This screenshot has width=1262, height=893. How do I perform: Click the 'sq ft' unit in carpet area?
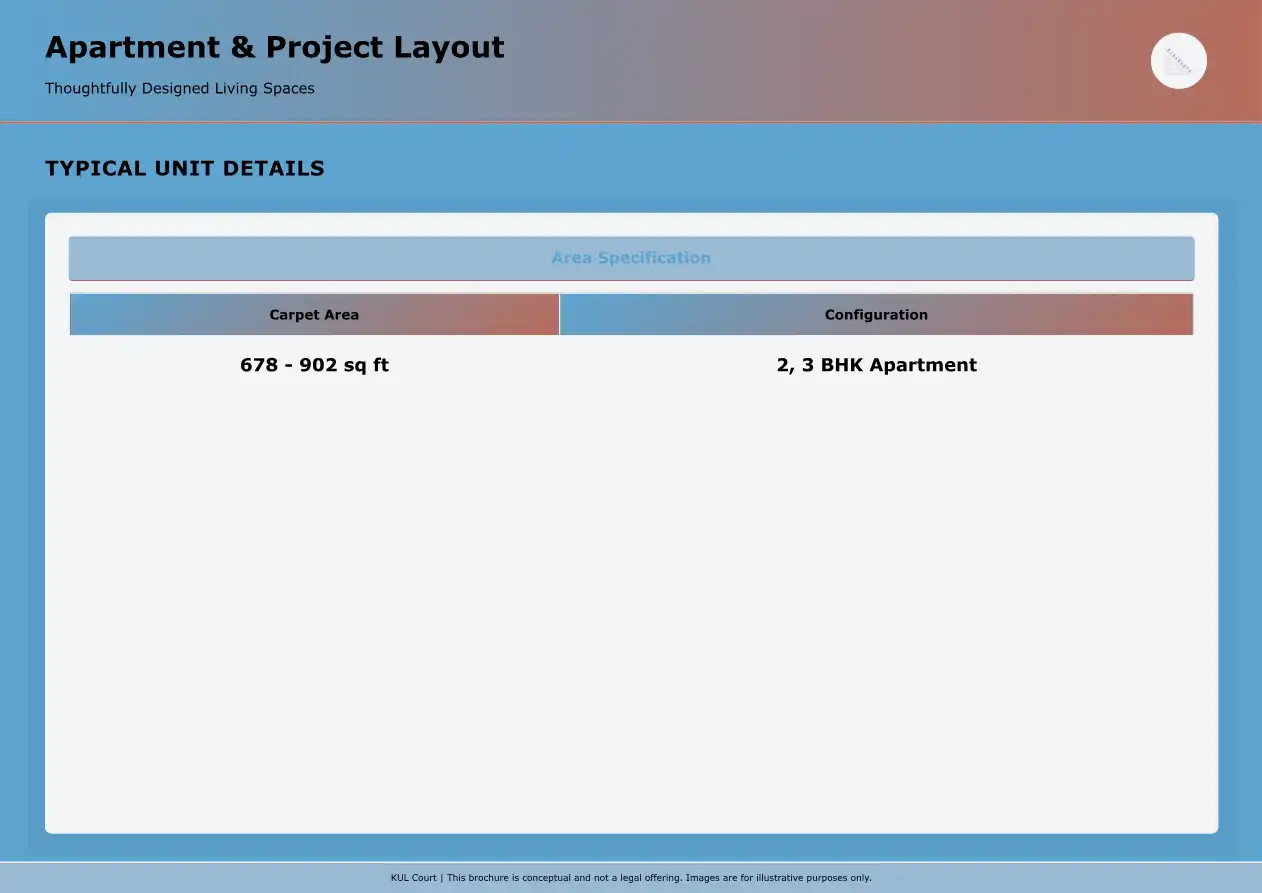pos(366,365)
